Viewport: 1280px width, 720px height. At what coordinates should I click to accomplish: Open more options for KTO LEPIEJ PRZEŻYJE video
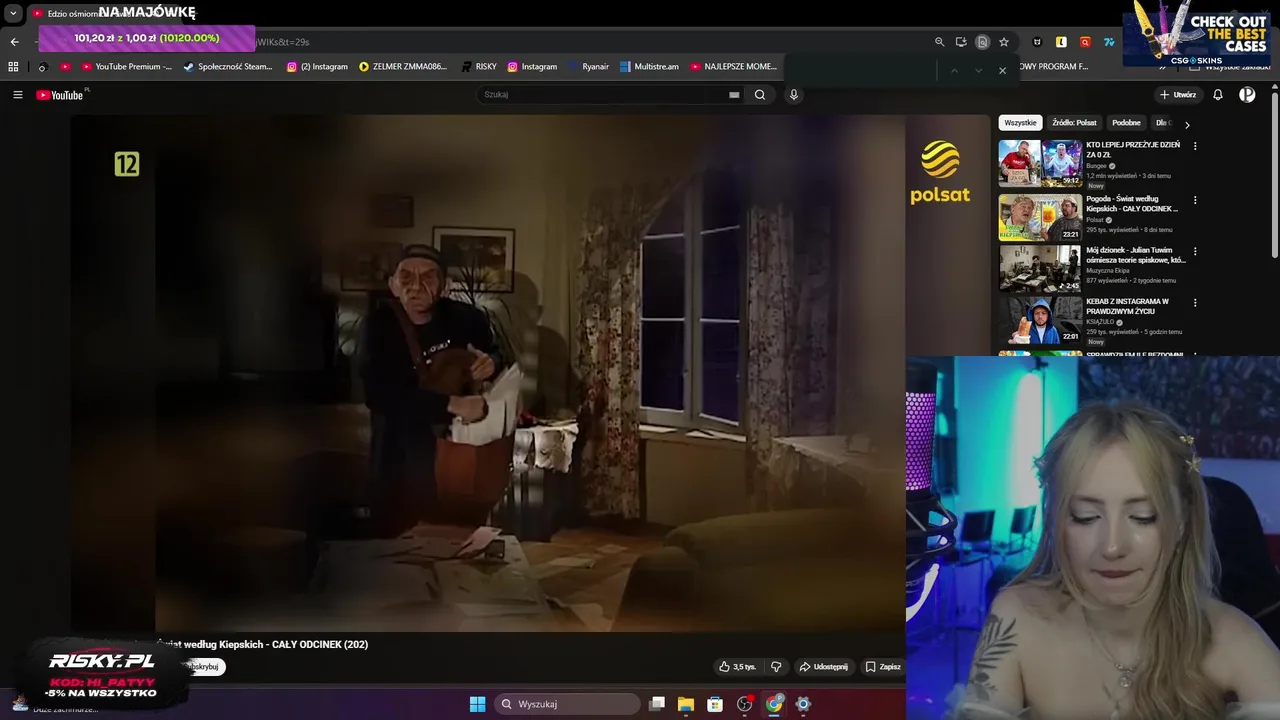pyautogui.click(x=1195, y=146)
